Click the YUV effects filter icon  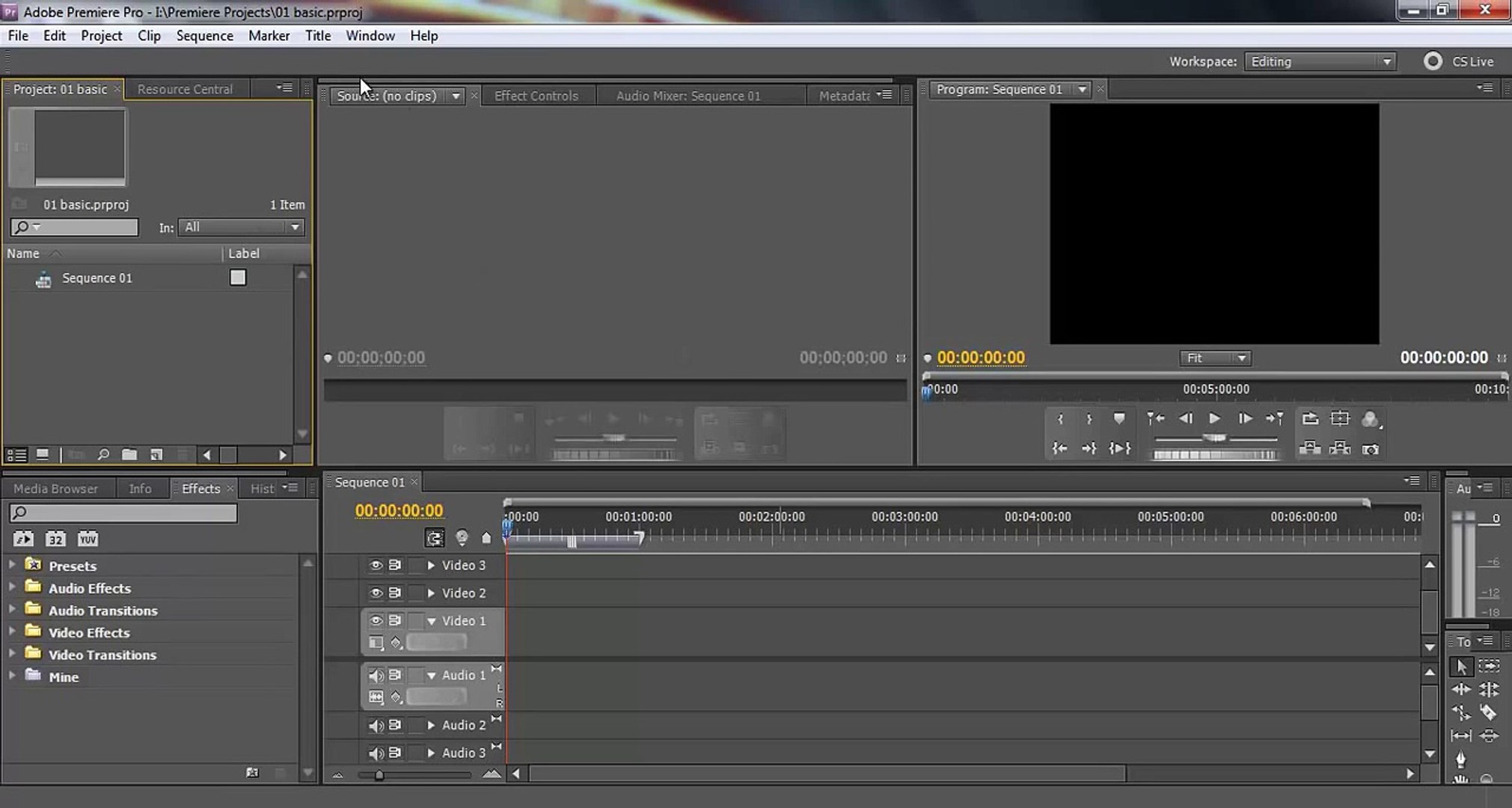[88, 539]
